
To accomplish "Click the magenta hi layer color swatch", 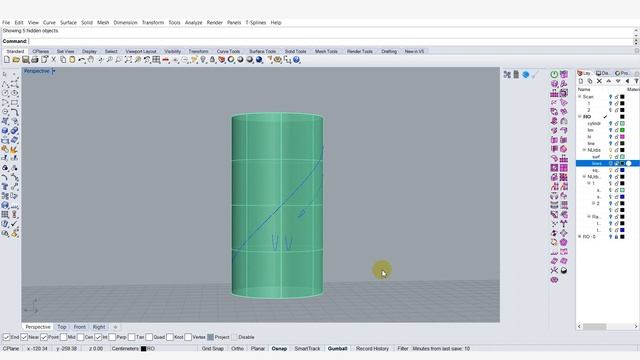I will [622, 137].
